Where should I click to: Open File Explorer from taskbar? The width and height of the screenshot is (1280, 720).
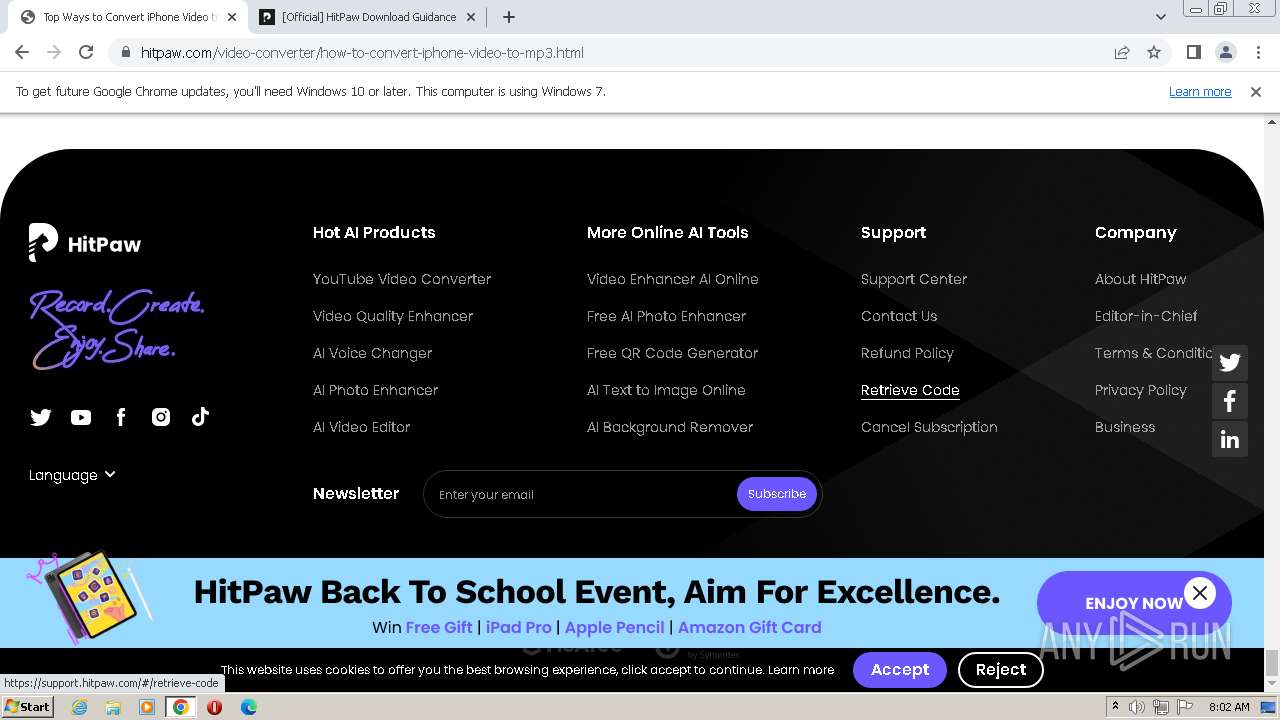pyautogui.click(x=113, y=707)
